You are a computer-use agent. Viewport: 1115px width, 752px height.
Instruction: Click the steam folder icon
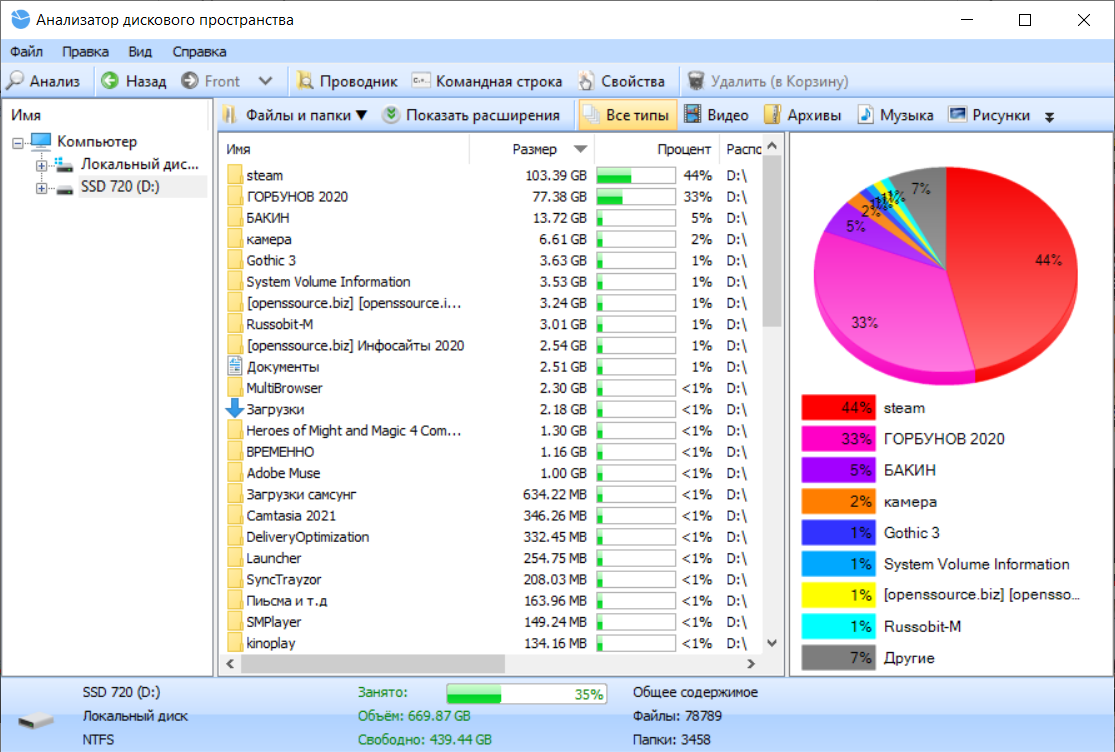click(x=235, y=175)
